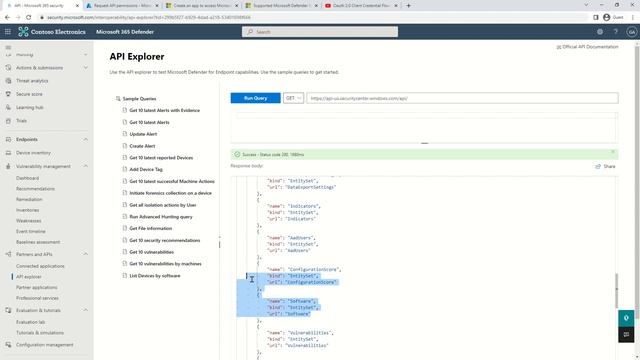Collapse the Vulnerability management chevron
Screen dimensions: 640x360
click(x=86, y=166)
